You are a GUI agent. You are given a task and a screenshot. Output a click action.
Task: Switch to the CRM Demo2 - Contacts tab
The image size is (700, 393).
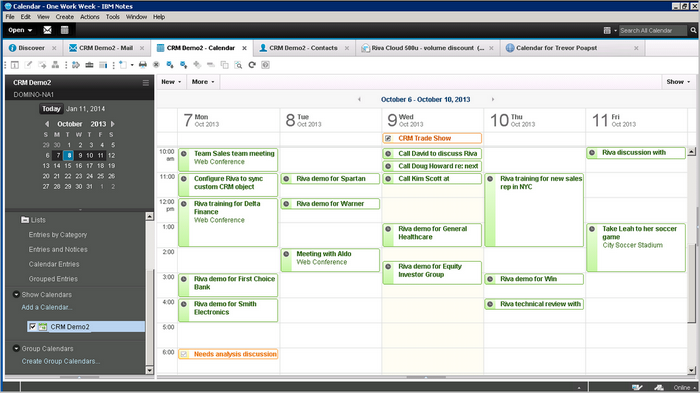pyautogui.click(x=303, y=48)
